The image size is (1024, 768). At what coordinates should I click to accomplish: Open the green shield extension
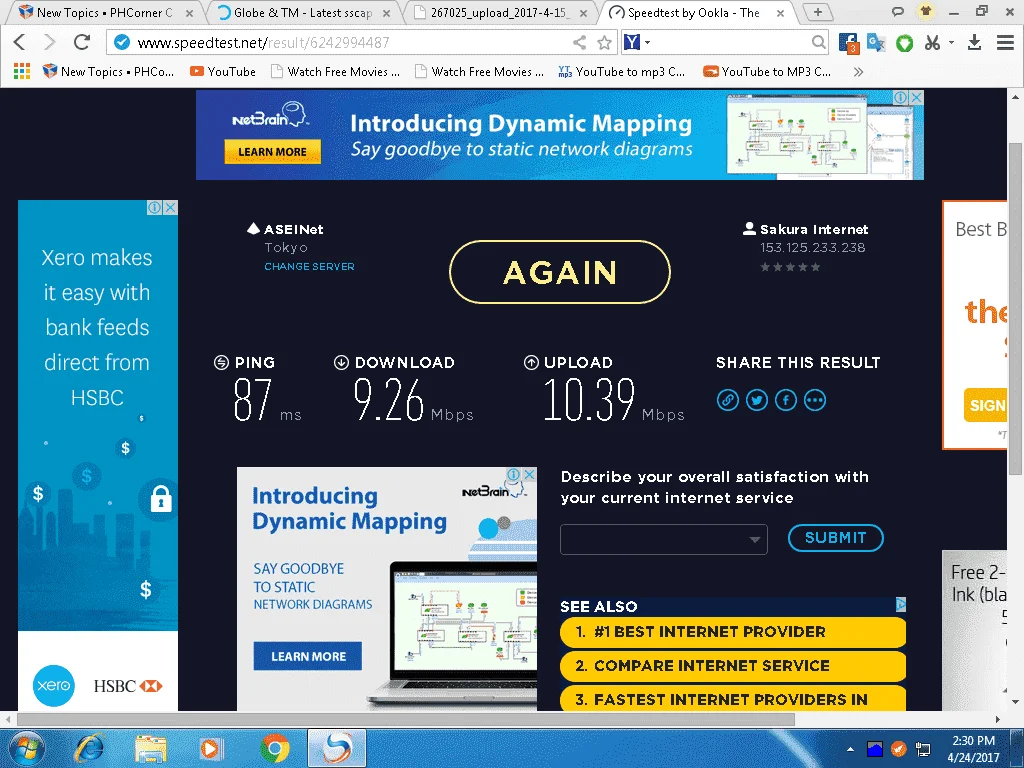click(904, 43)
